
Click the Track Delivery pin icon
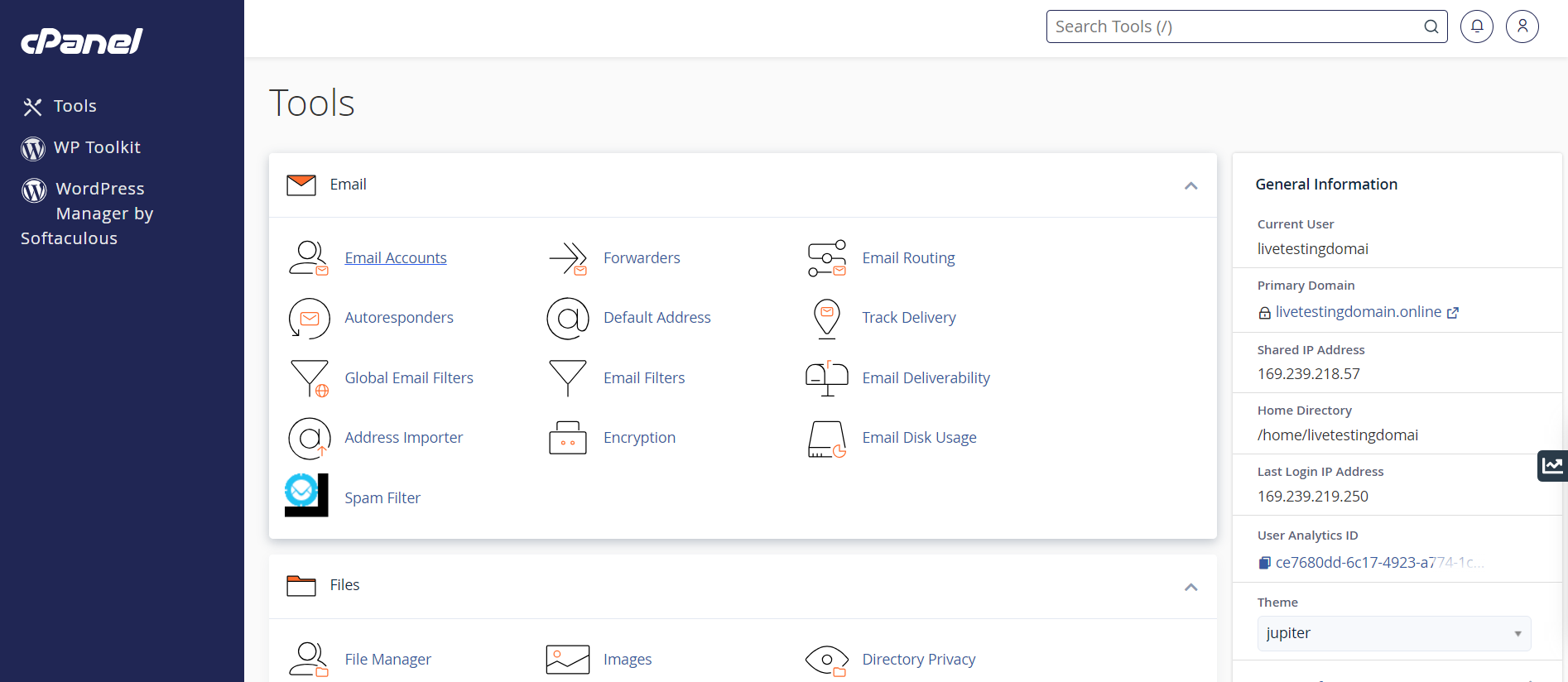pyautogui.click(x=827, y=319)
